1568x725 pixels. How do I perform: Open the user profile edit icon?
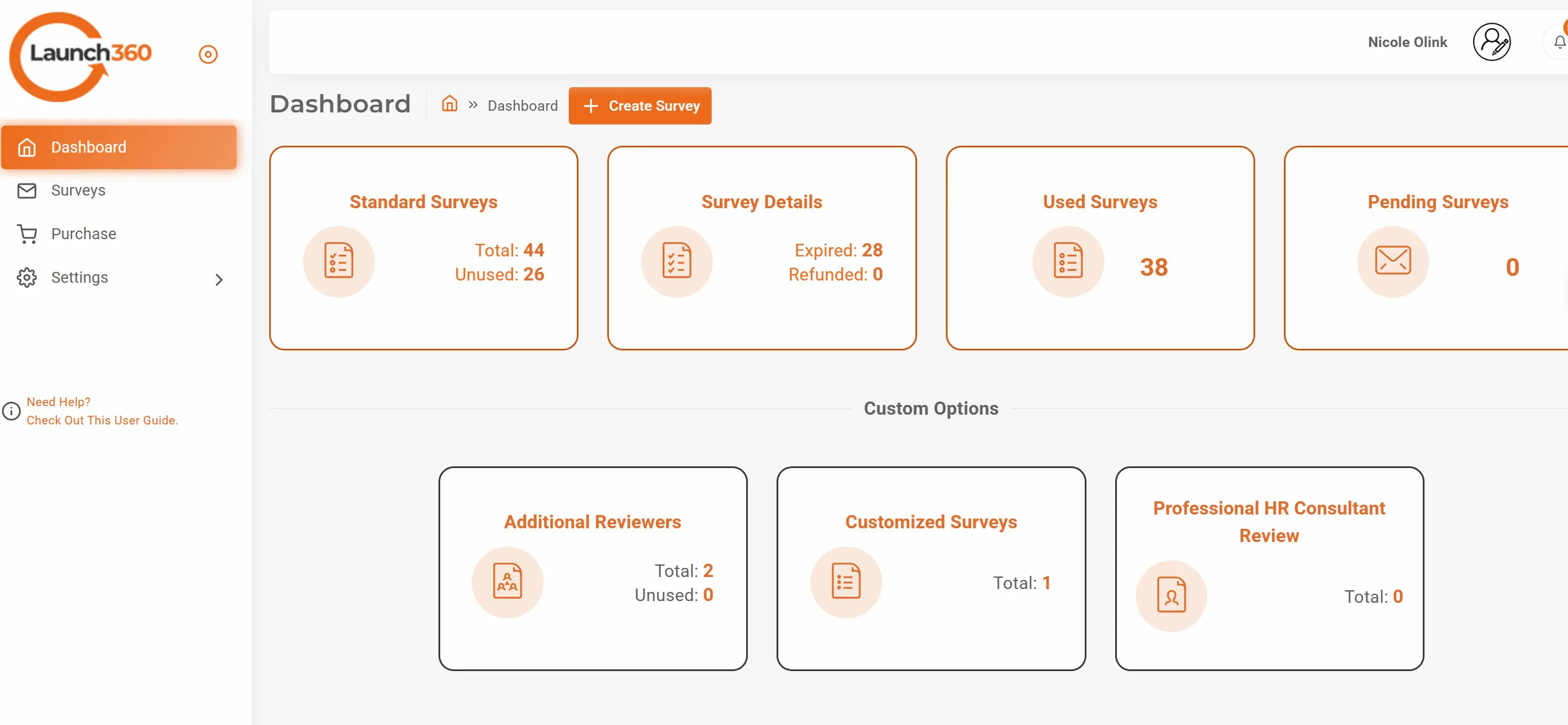point(1491,42)
